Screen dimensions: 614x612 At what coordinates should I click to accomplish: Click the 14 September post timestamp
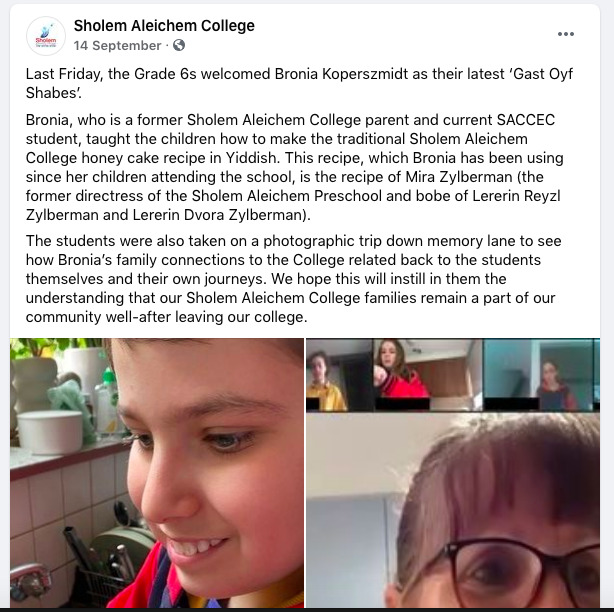pos(117,45)
